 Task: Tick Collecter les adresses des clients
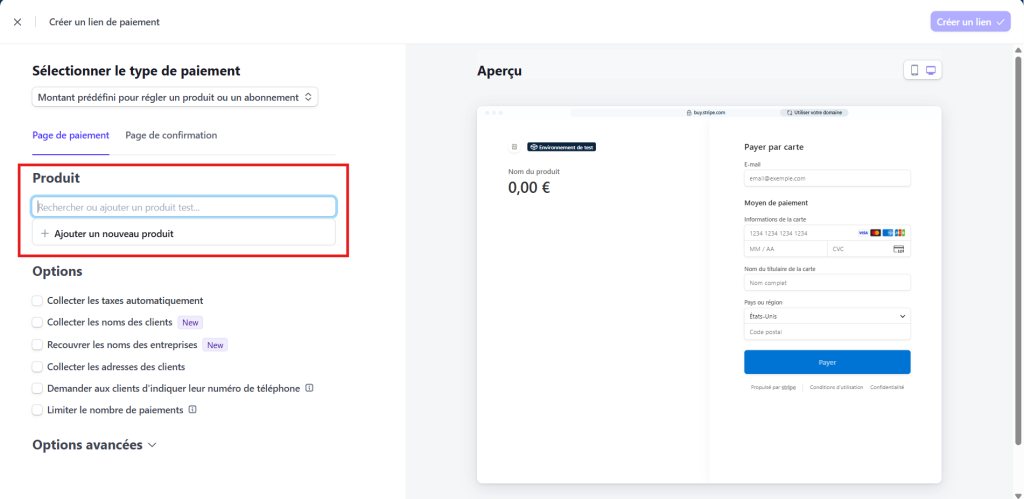[38, 366]
